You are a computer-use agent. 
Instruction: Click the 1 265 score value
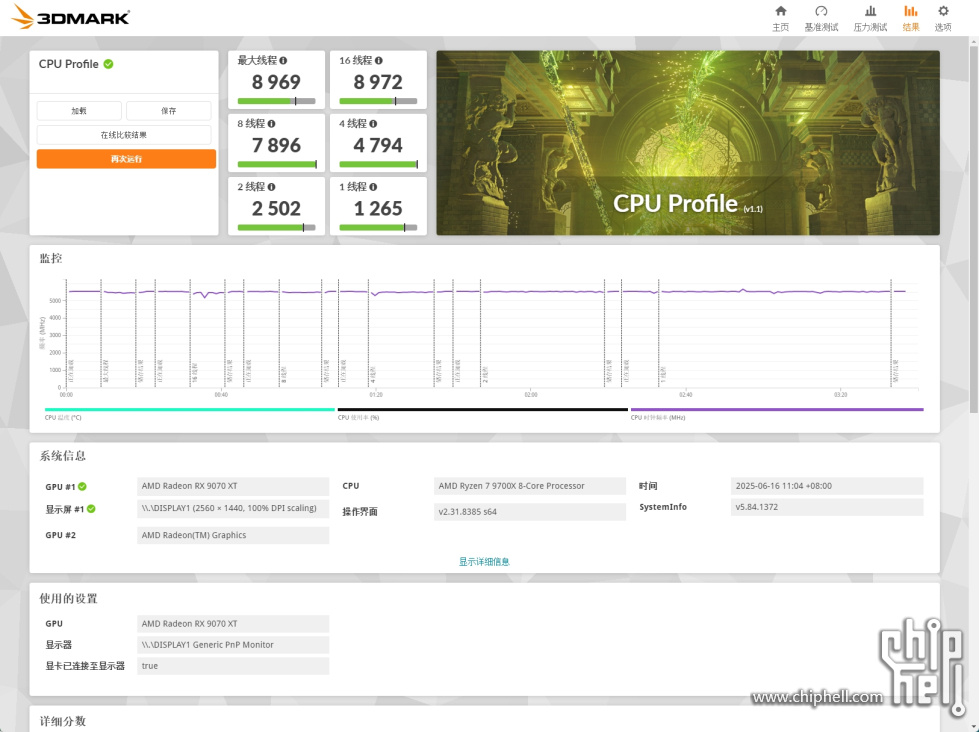(378, 208)
